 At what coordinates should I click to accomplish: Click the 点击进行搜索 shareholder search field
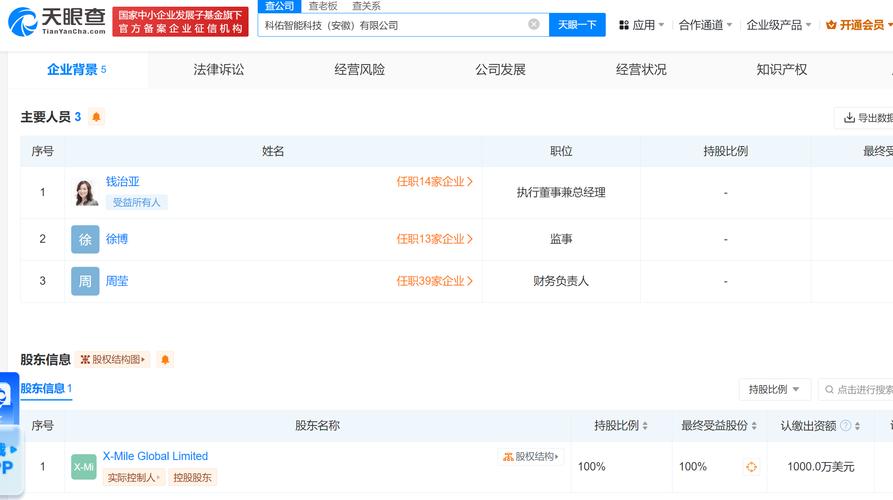tap(856, 390)
